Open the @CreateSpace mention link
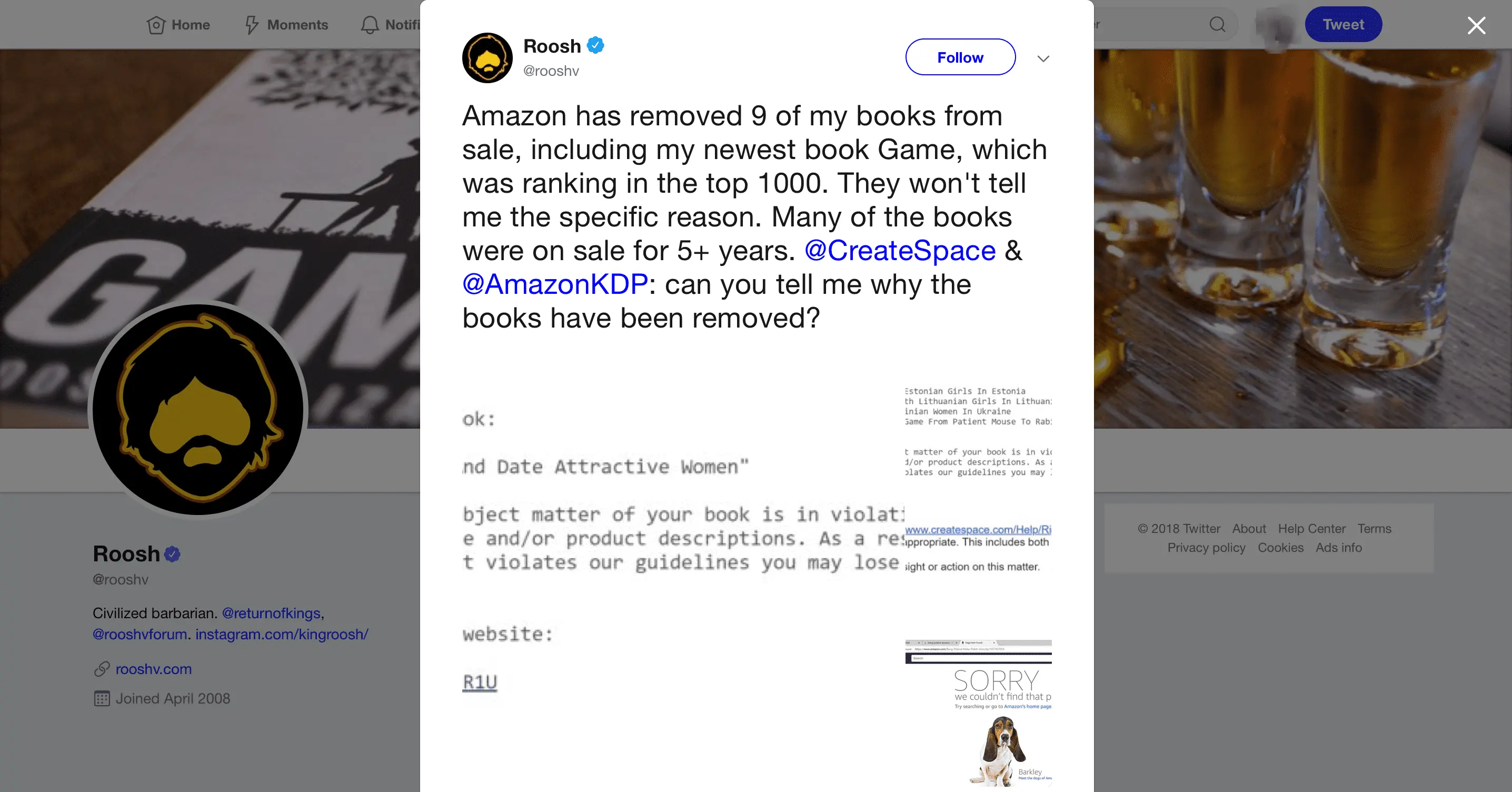Screen dimensions: 1512x792 pyautogui.click(x=900, y=251)
